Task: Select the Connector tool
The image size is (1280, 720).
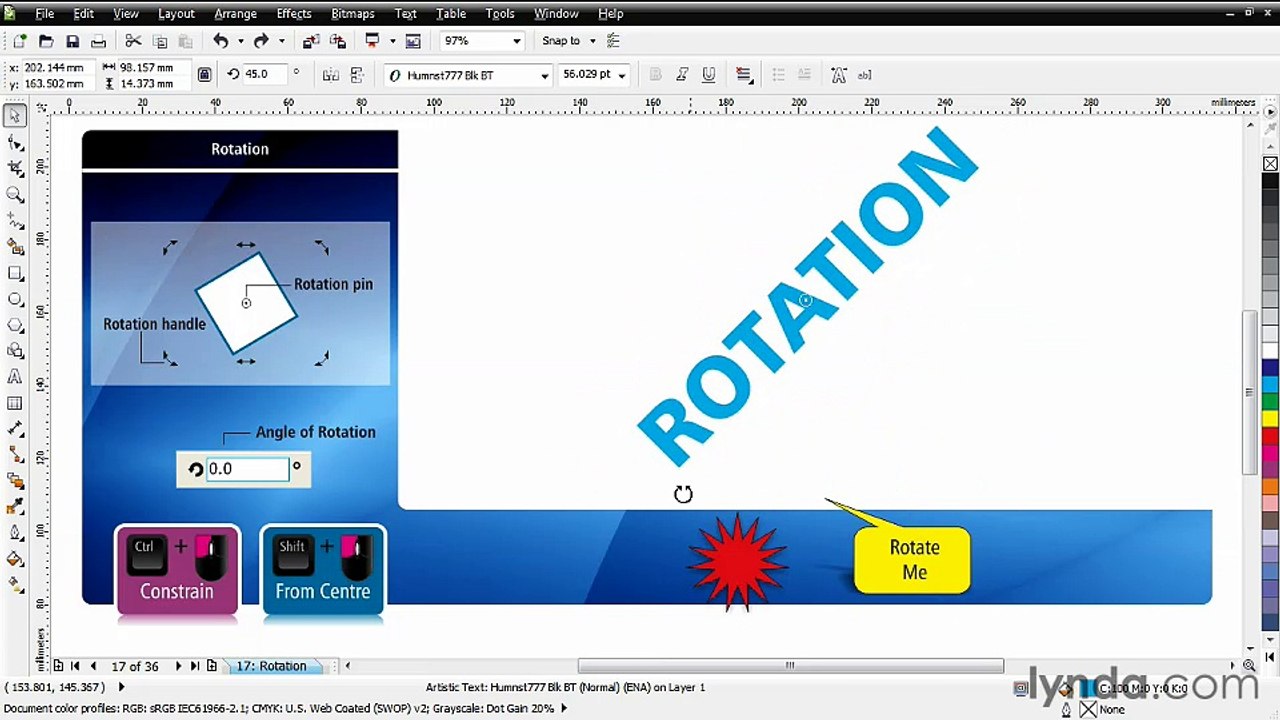Action: coord(15,455)
